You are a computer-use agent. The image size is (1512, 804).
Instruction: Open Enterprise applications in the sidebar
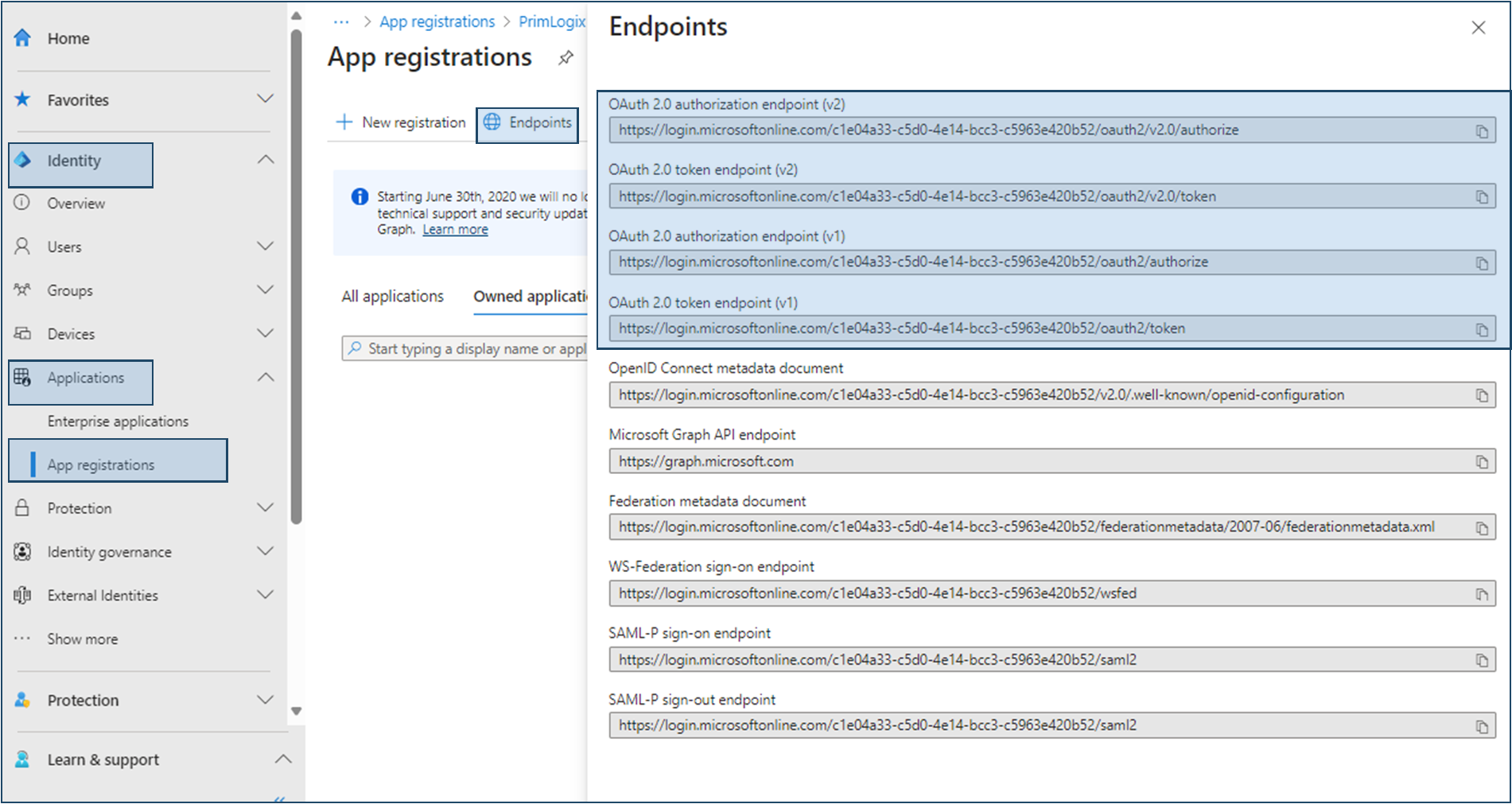point(118,421)
